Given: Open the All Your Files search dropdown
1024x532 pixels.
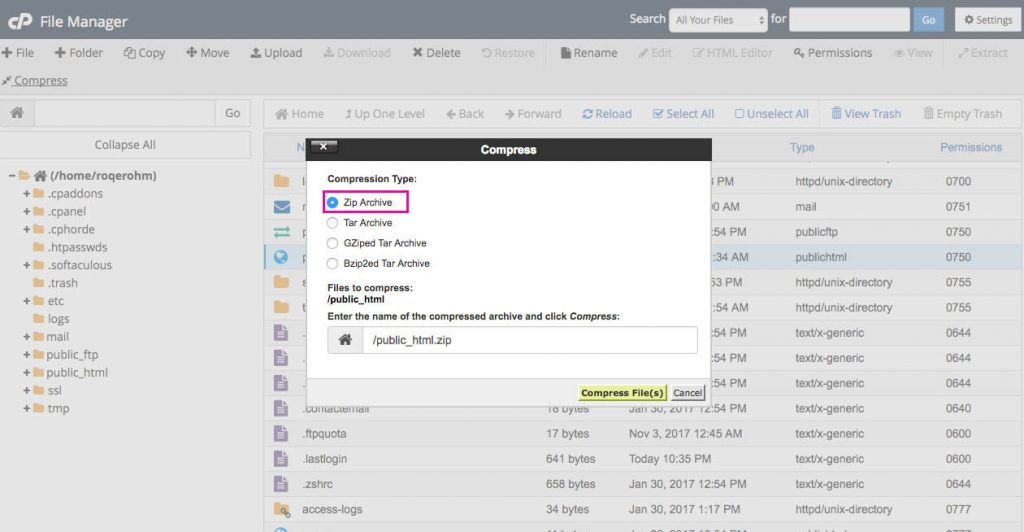Looking at the screenshot, I should (x=717, y=20).
